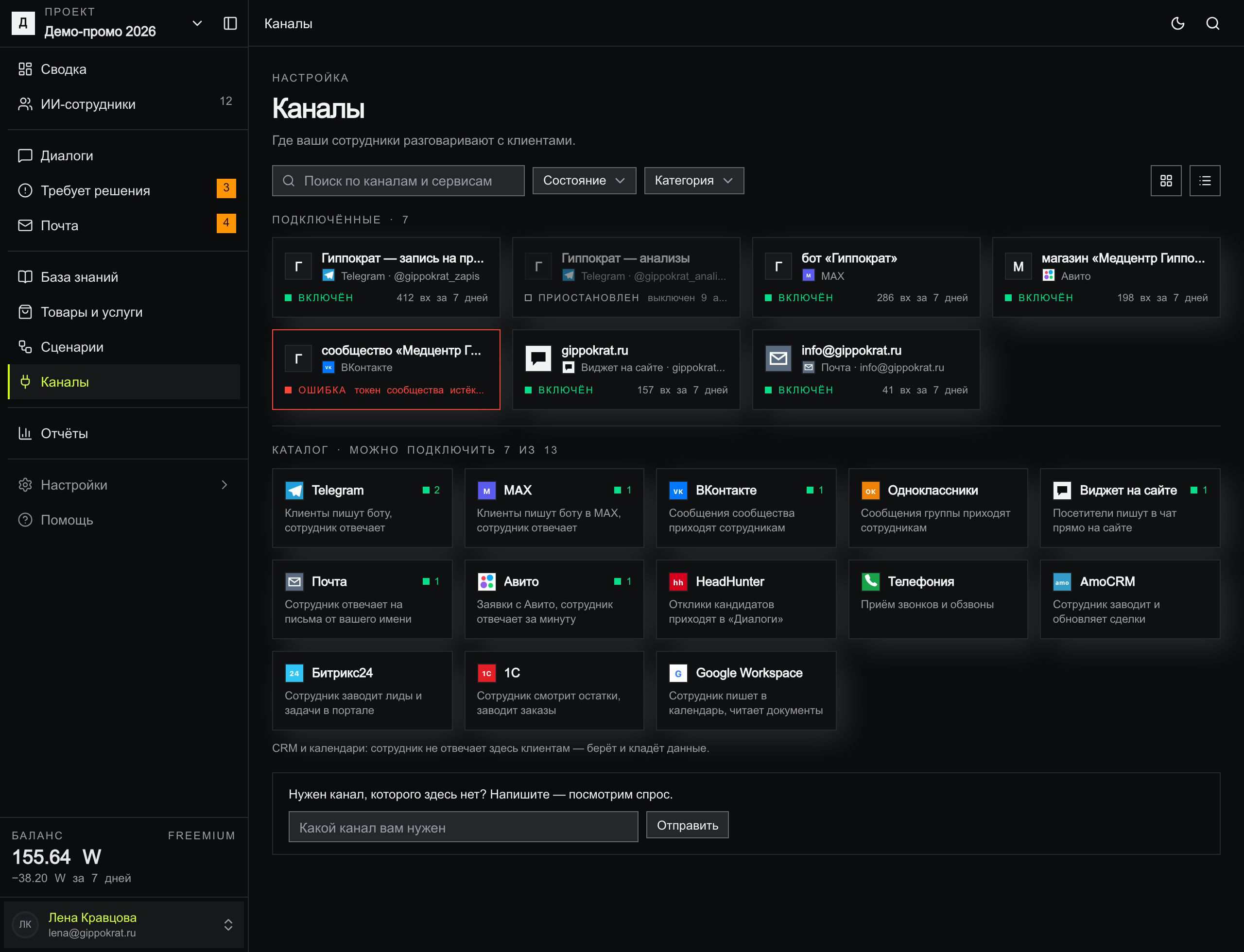
Task: Open the ВКонтакте community card with error
Action: (x=386, y=370)
